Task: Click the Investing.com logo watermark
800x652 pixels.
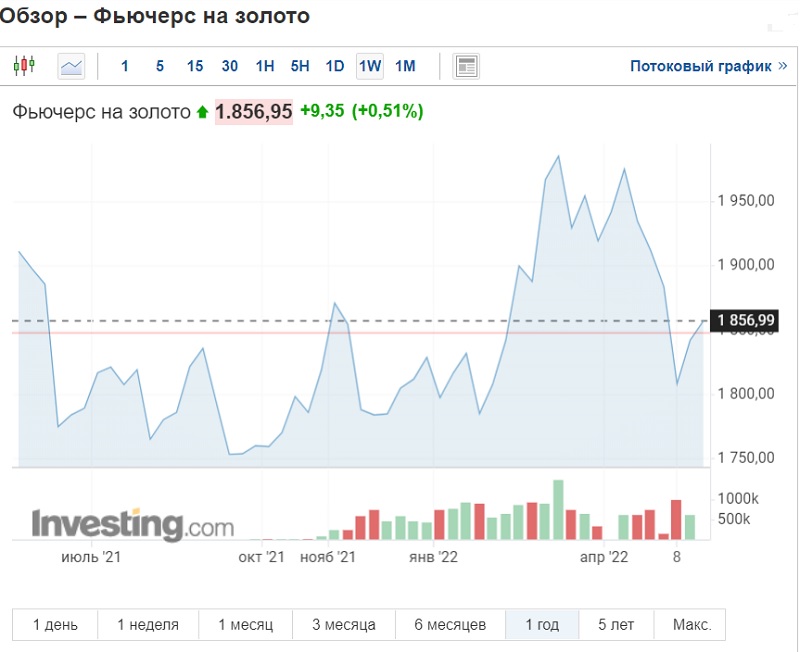Action: pos(132,523)
